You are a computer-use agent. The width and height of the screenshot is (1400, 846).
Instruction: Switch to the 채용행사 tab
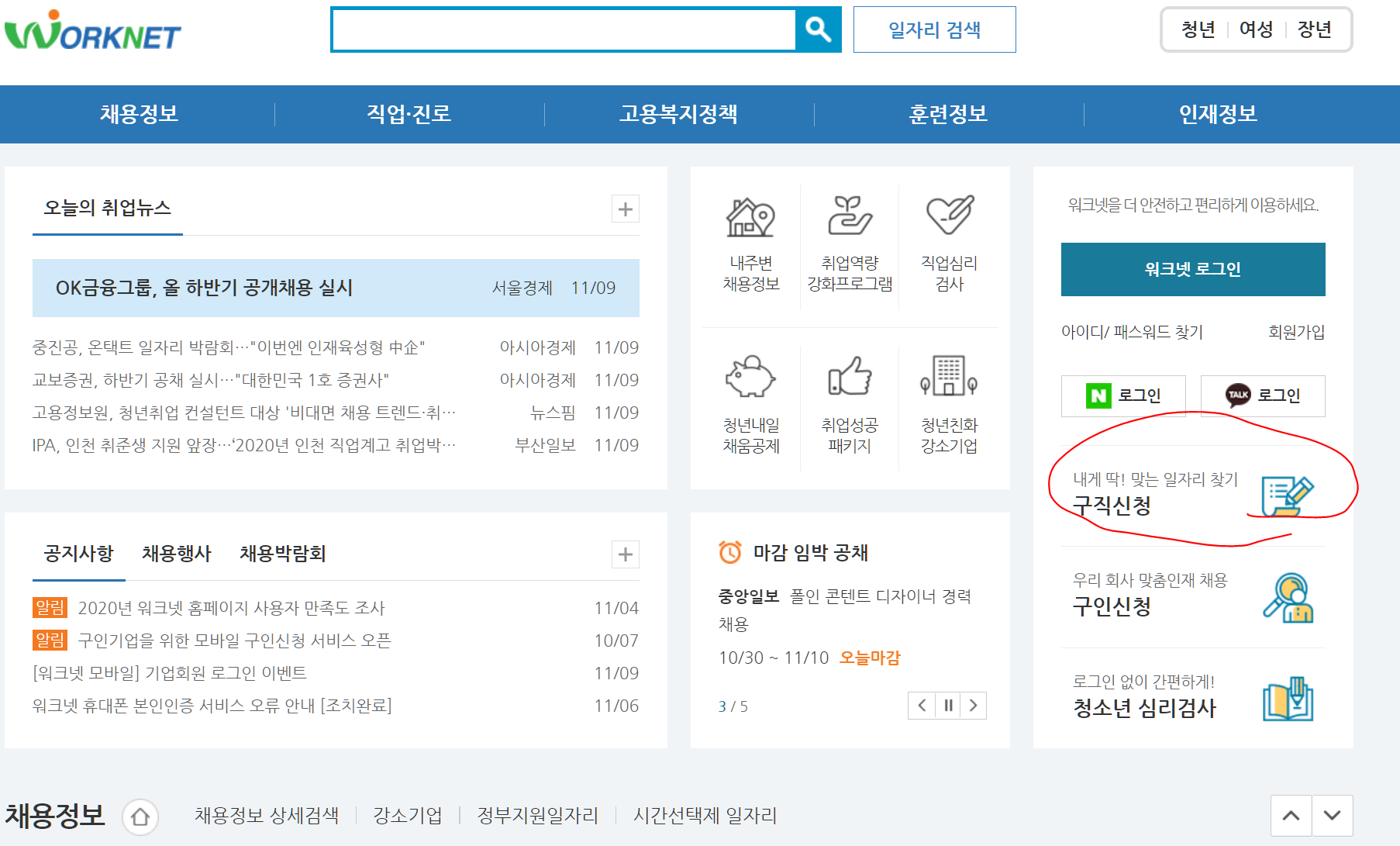tap(177, 554)
